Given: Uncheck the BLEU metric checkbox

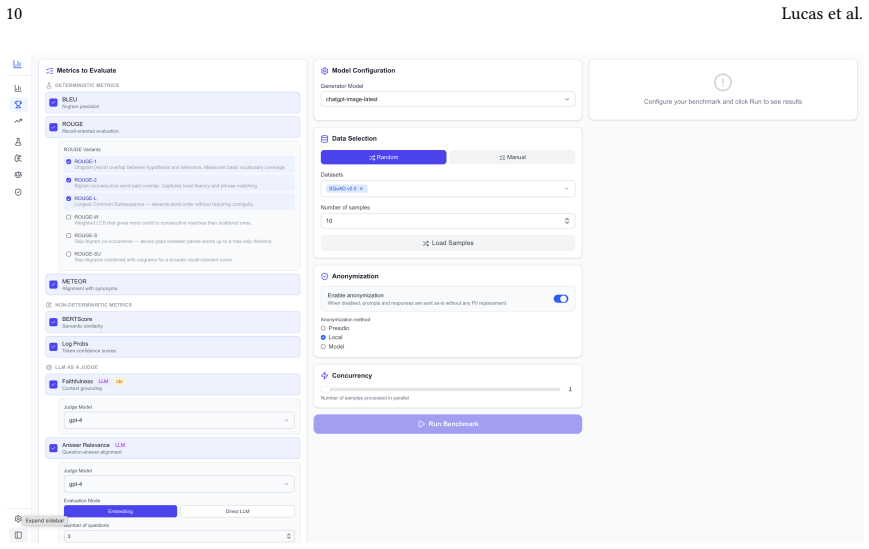Looking at the screenshot, I should click(x=54, y=102).
